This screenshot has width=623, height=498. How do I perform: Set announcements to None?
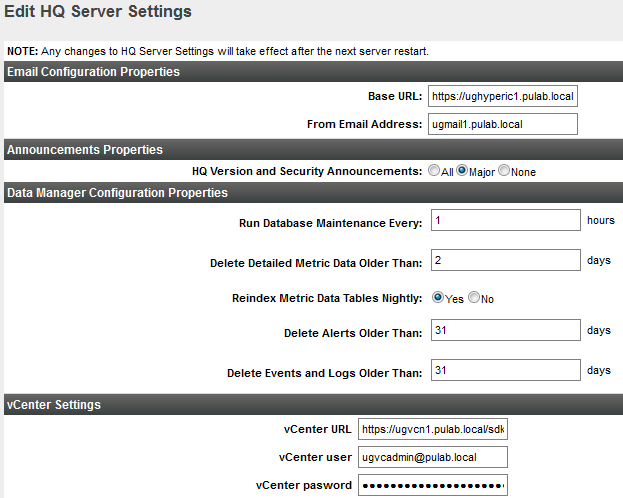pyautogui.click(x=504, y=171)
